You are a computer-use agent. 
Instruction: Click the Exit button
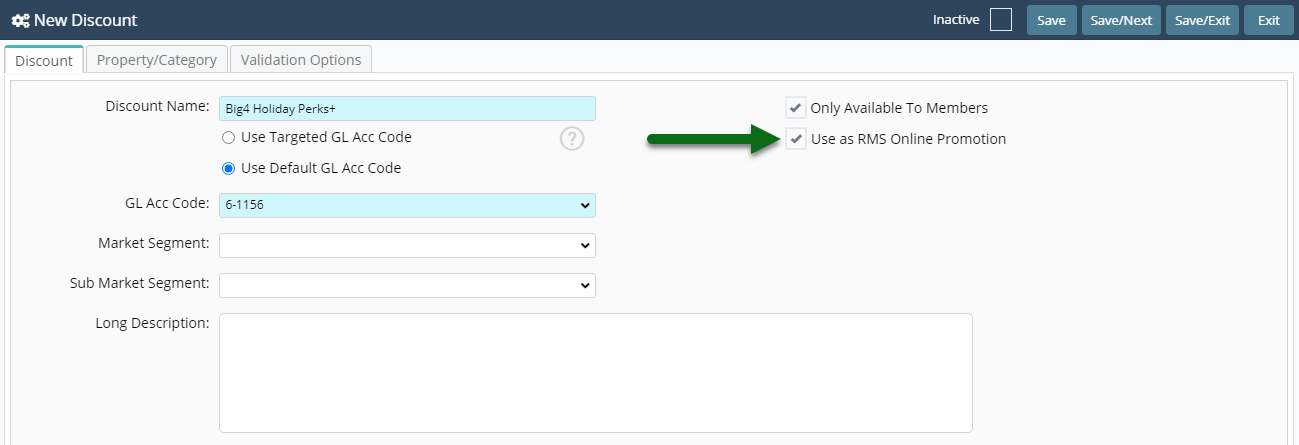(1269, 20)
